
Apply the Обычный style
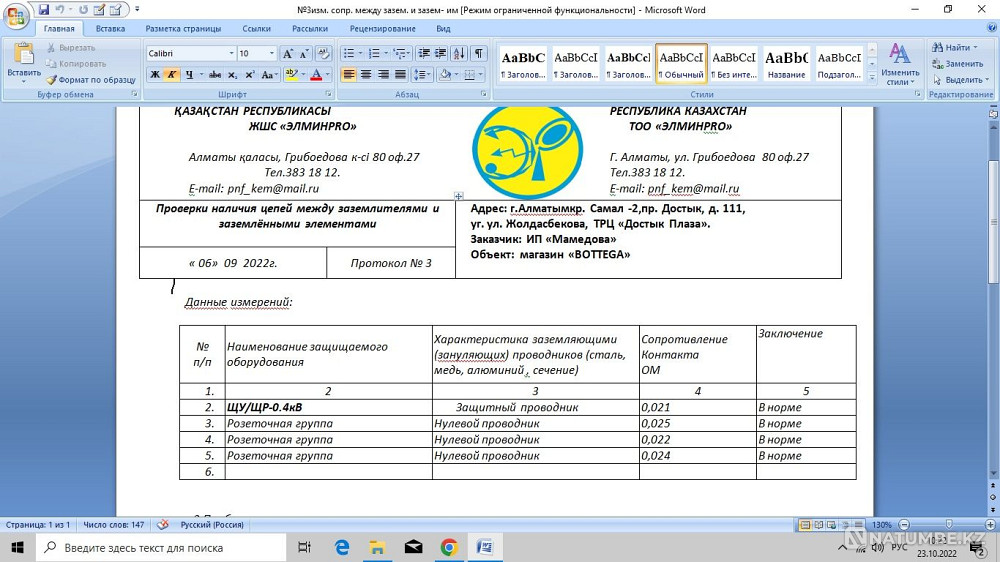click(x=681, y=63)
